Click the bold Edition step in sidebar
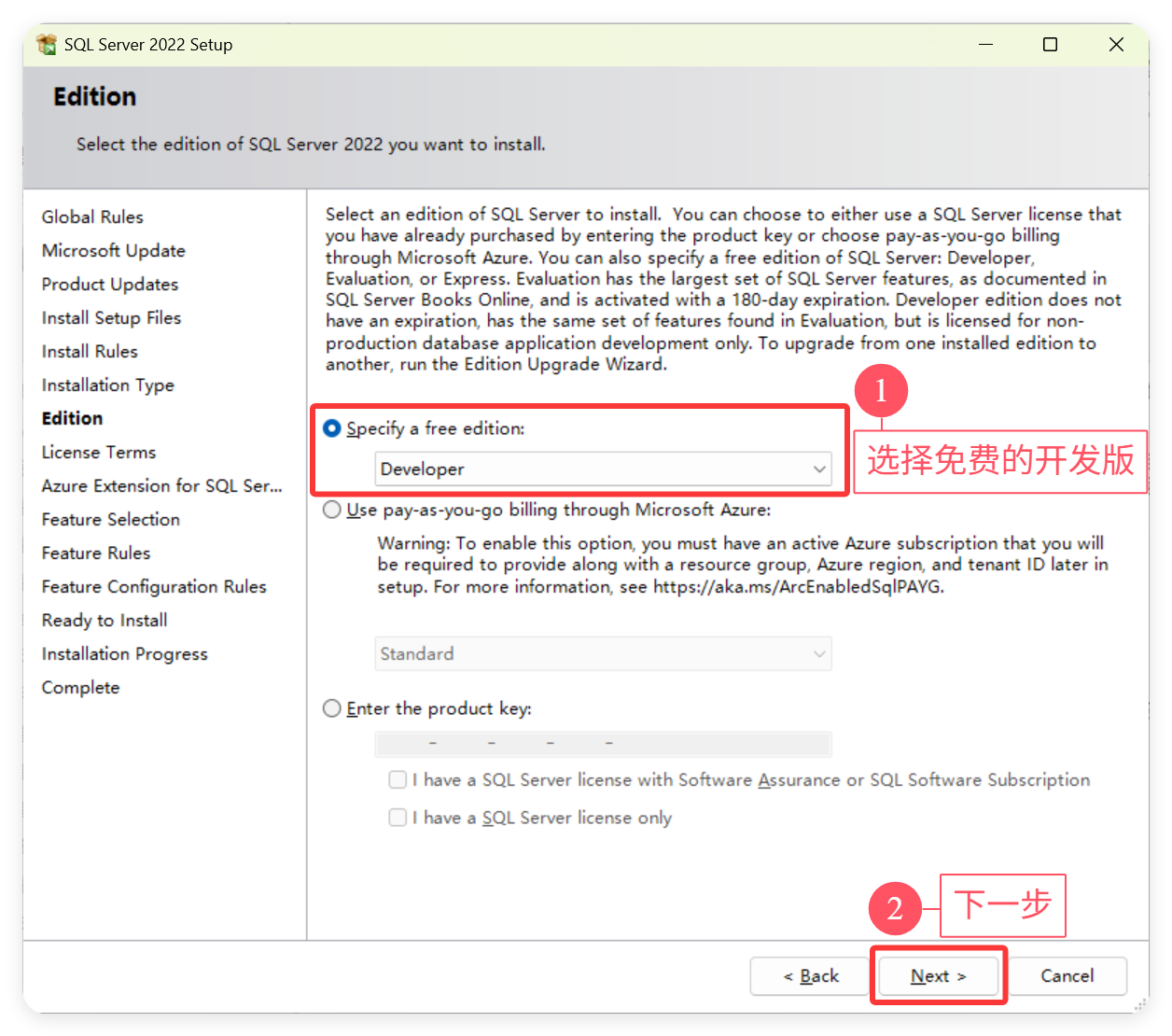The height and width of the screenshot is (1036, 1172). (x=72, y=418)
